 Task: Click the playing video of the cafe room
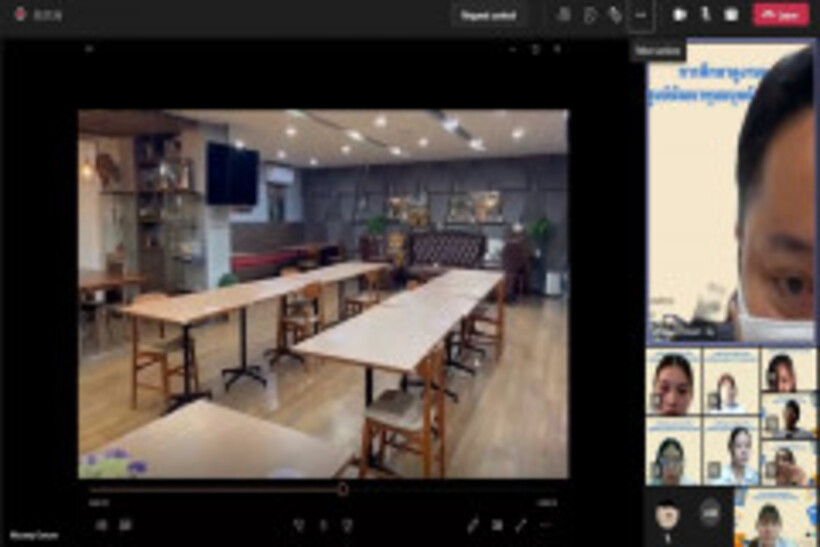click(x=323, y=294)
